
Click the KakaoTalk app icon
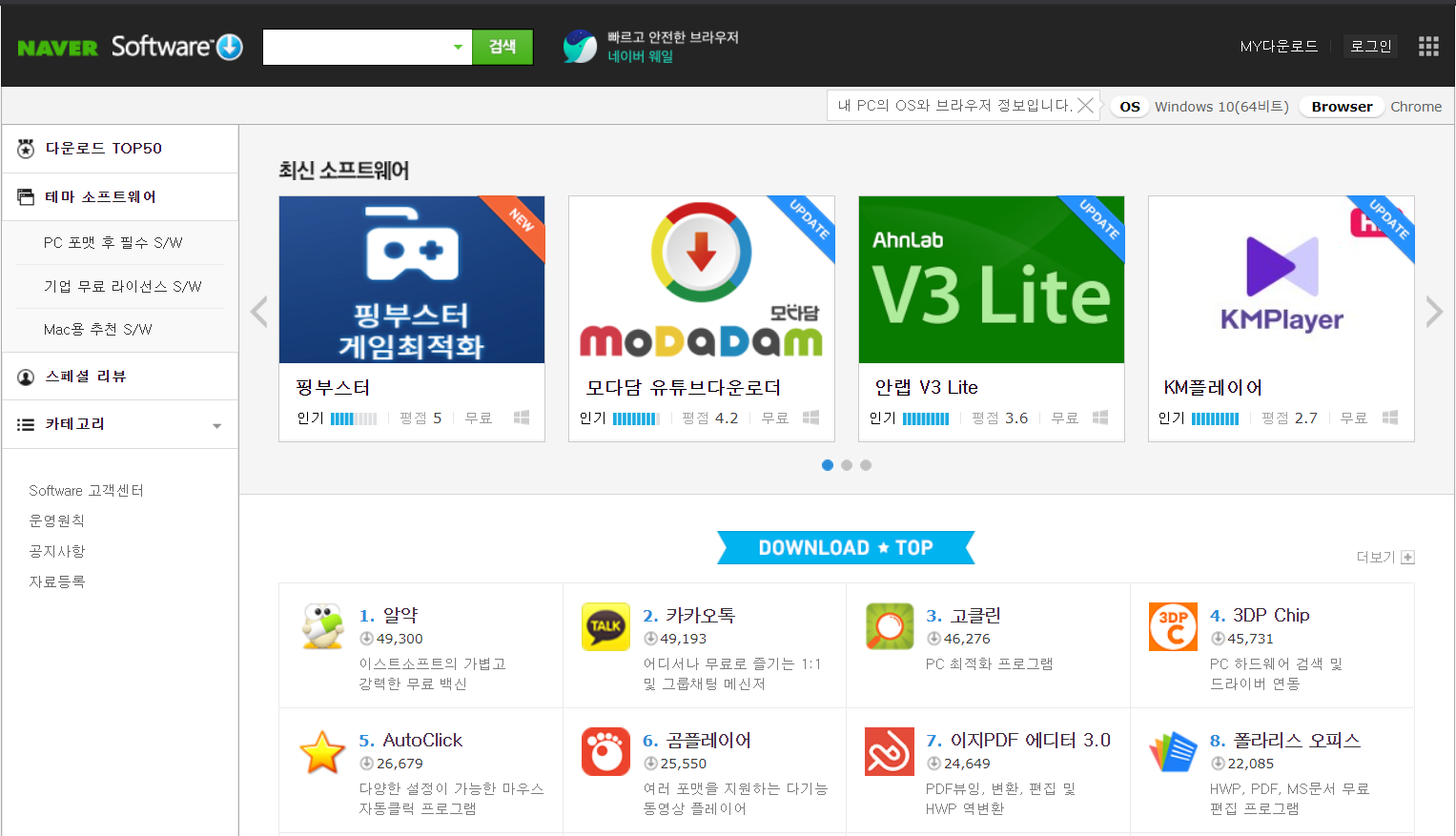coord(605,626)
